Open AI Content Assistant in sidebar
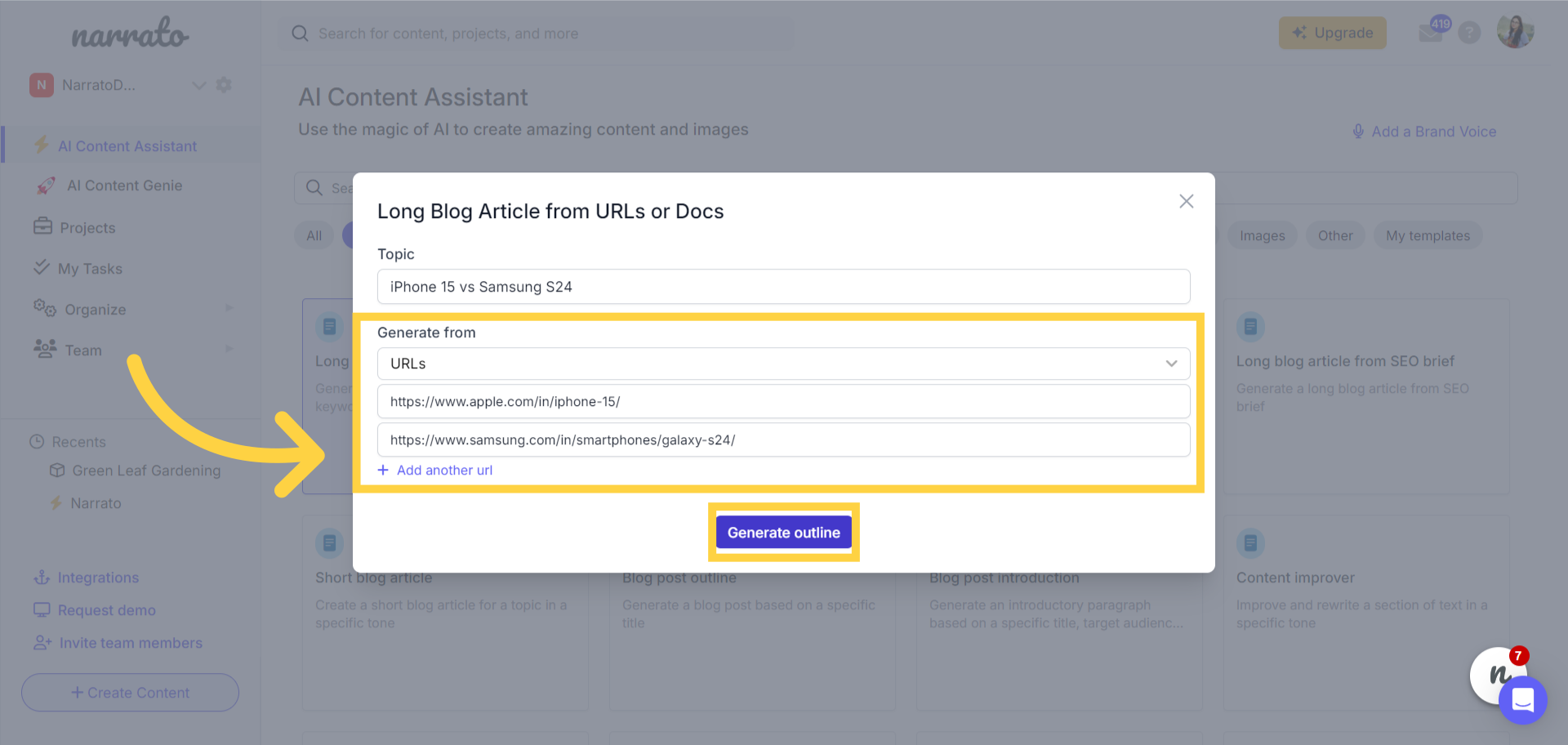Screen dimensions: 1568x745 click(127, 146)
